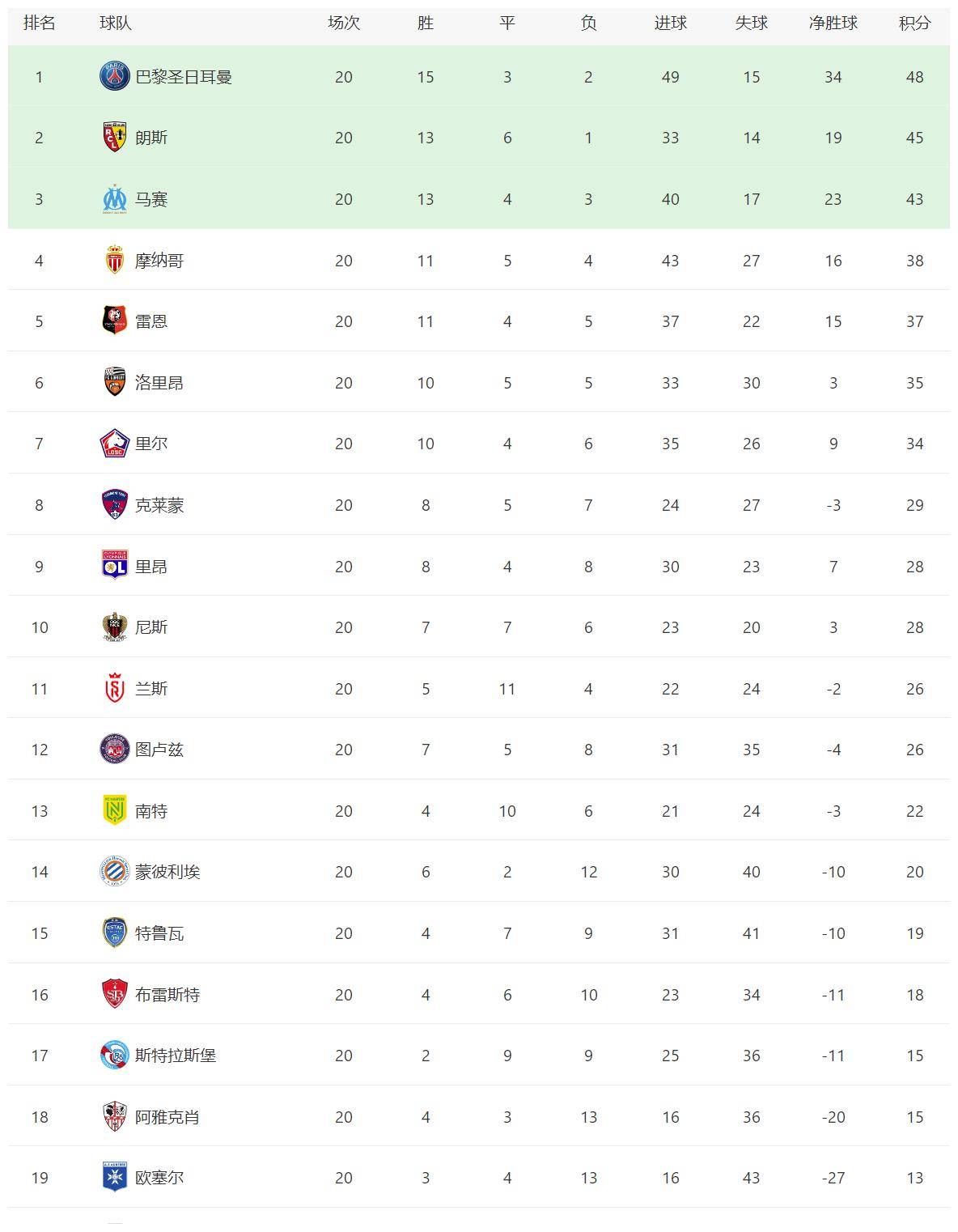Select the Lyon OL logo
Image resolution: width=958 pixels, height=1232 pixels.
click(115, 566)
